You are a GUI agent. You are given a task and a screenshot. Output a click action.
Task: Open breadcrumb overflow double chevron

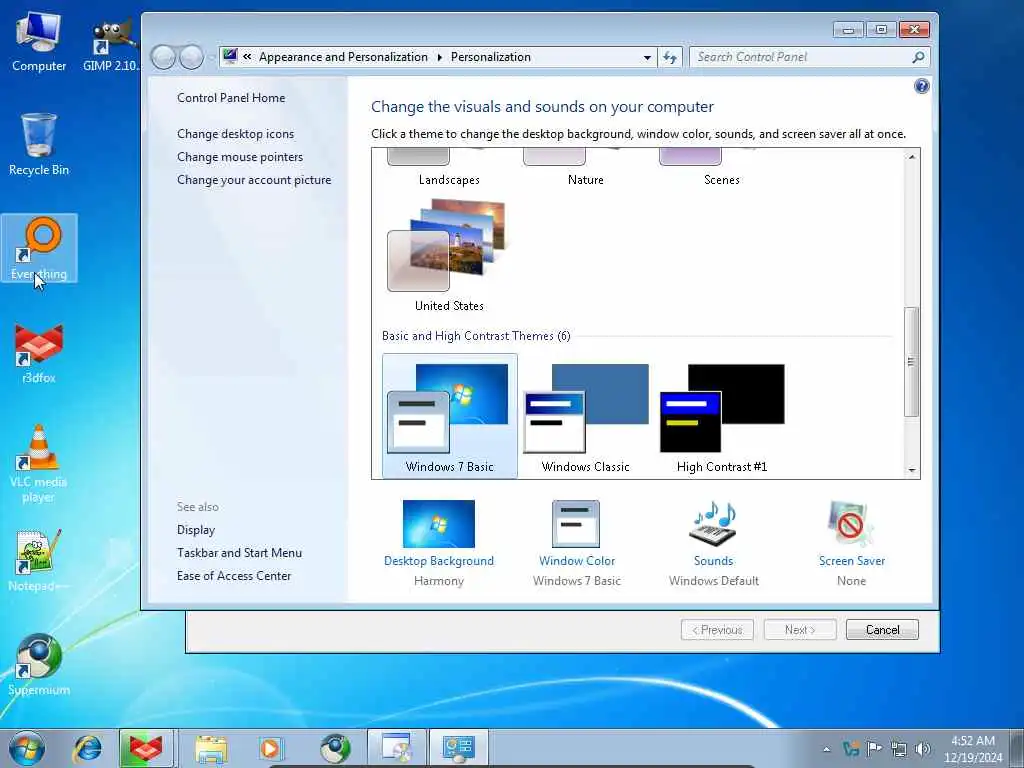pos(248,57)
